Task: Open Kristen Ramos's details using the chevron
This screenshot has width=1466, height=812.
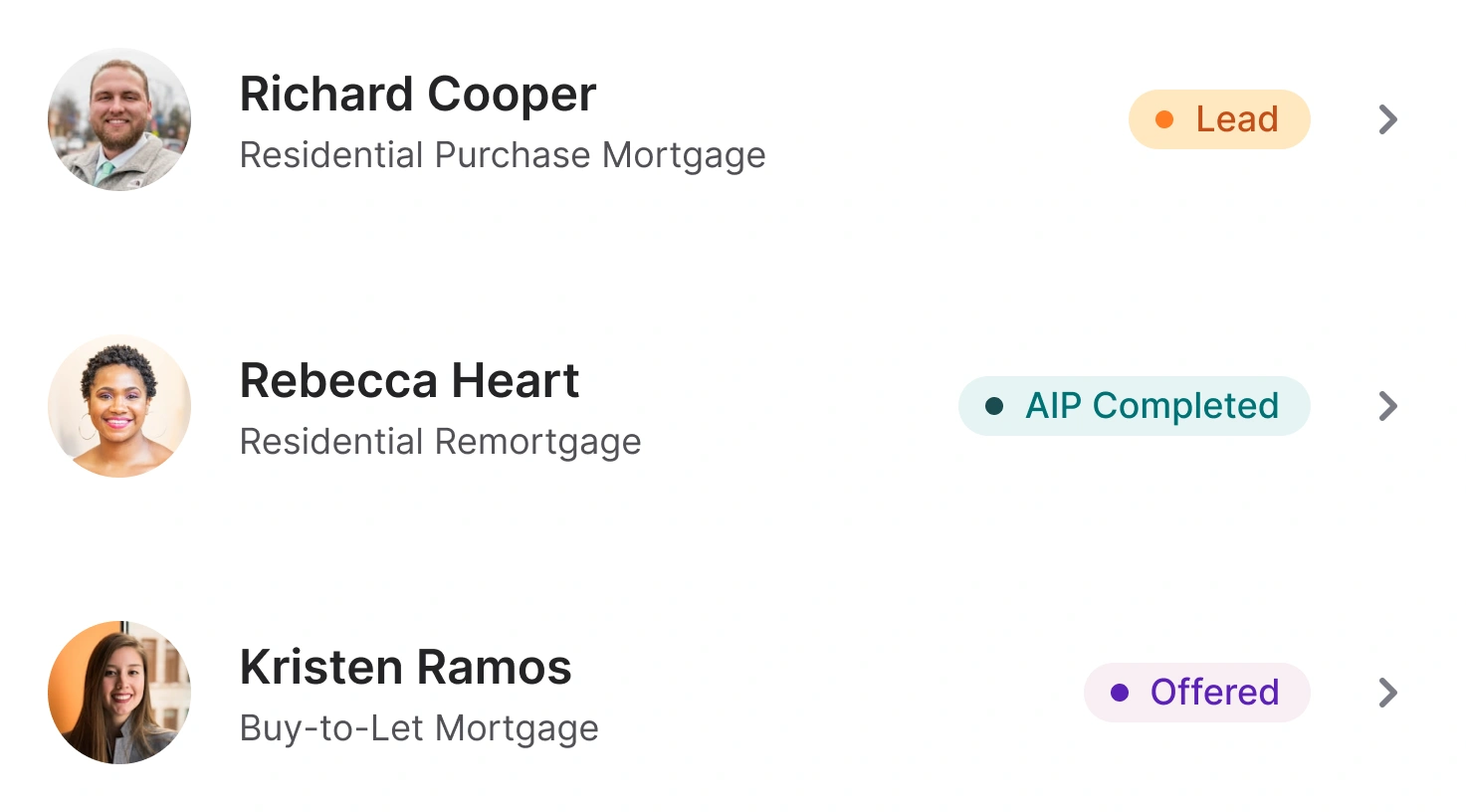Action: tap(1387, 693)
